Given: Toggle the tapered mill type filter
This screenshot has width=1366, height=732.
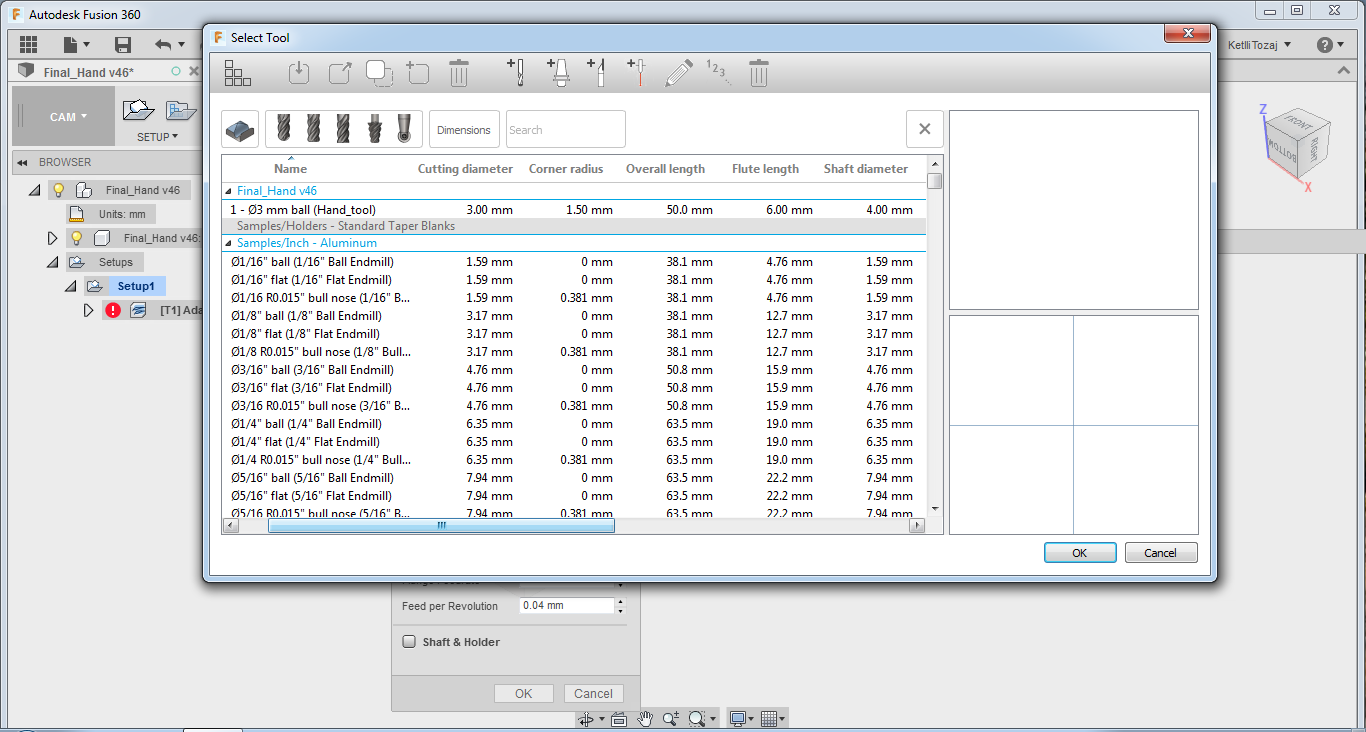Looking at the screenshot, I should 375,129.
